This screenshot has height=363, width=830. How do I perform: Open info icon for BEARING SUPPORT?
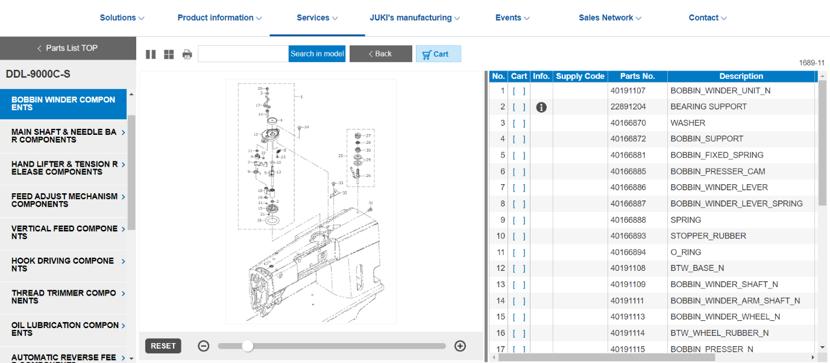point(541,107)
